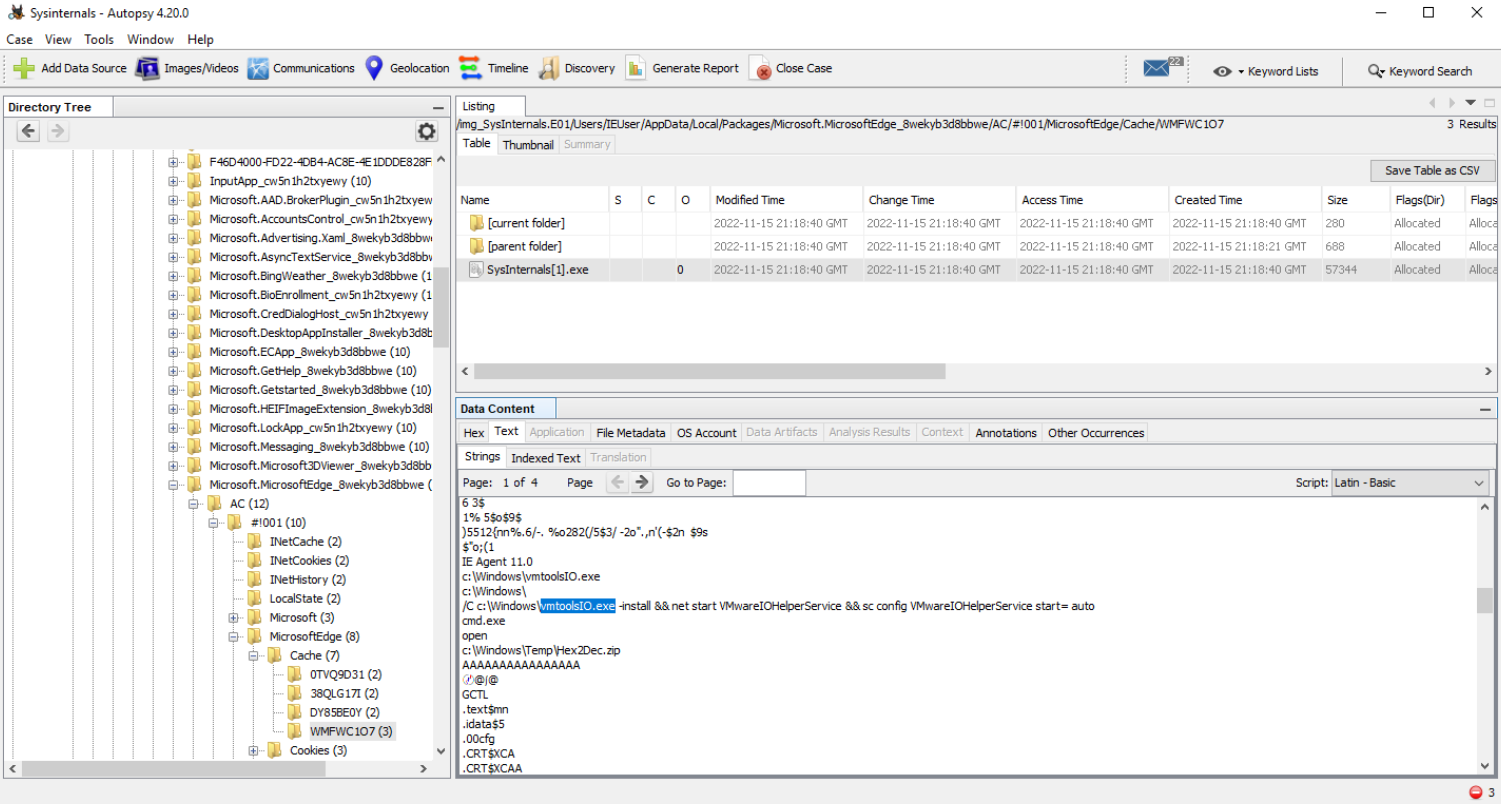1501x804 pixels.
Task: Click the red error indicator in the status bar
Action: [x=1476, y=792]
